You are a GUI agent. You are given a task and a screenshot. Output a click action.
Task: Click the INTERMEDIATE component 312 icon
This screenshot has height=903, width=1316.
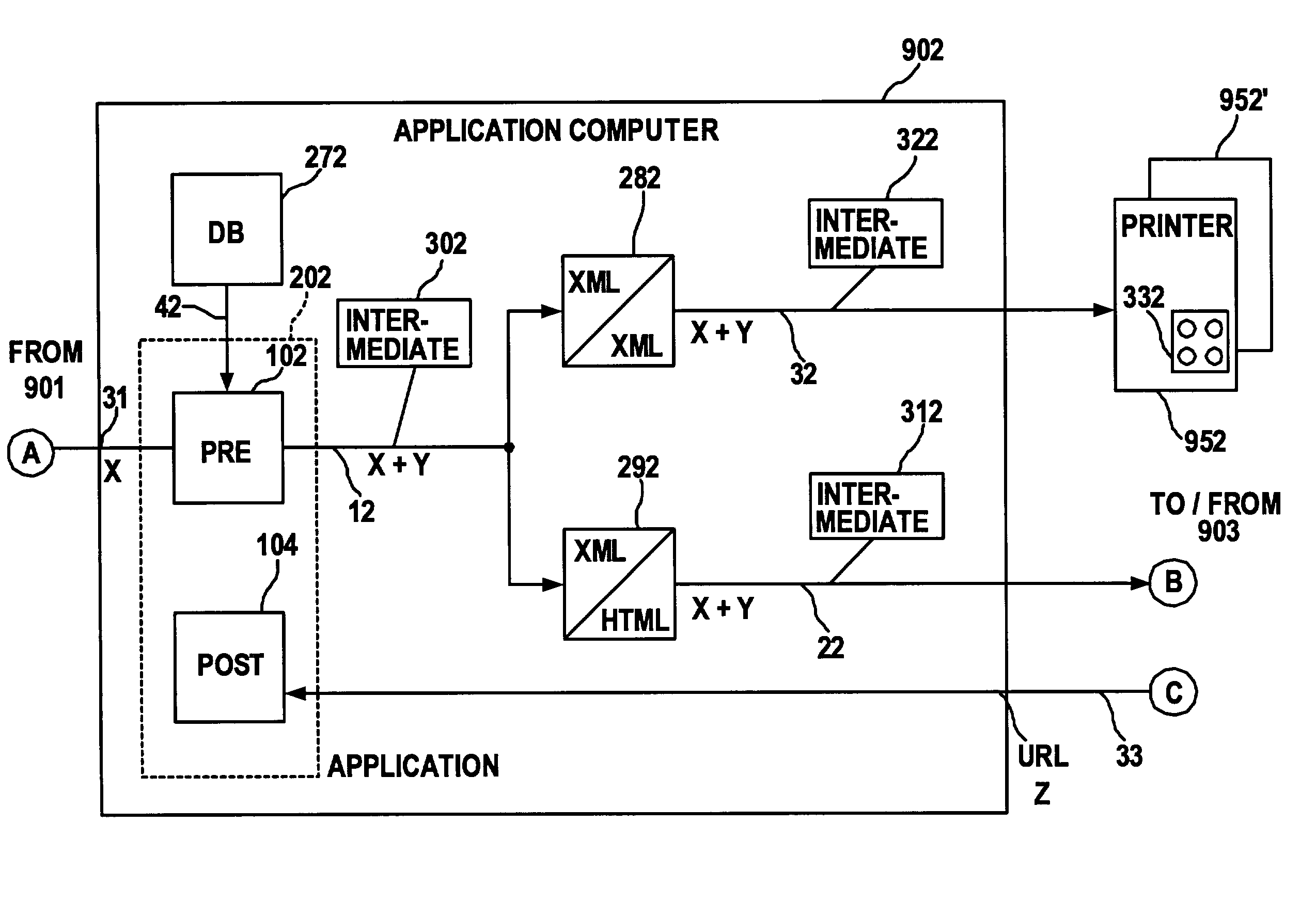click(x=877, y=510)
